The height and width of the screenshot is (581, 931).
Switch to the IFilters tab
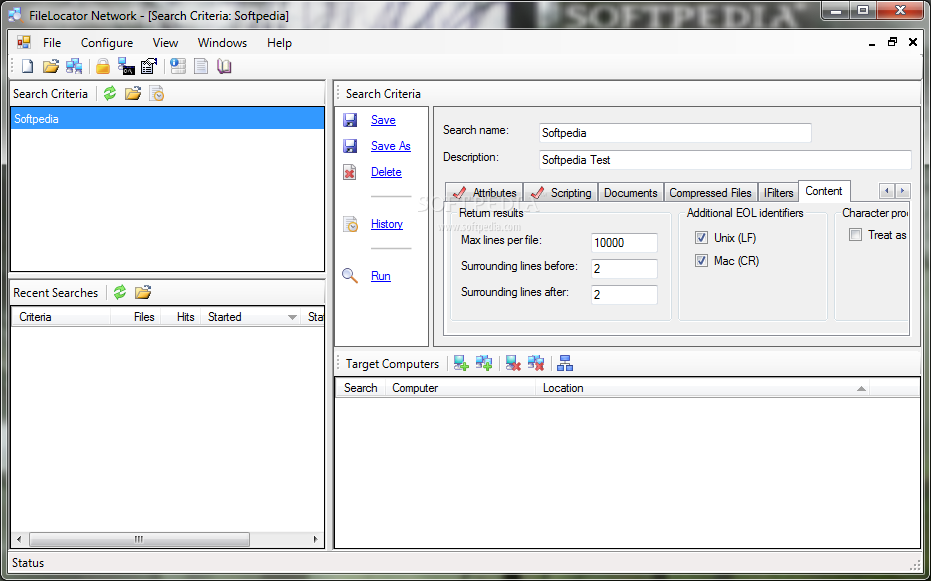(x=778, y=193)
